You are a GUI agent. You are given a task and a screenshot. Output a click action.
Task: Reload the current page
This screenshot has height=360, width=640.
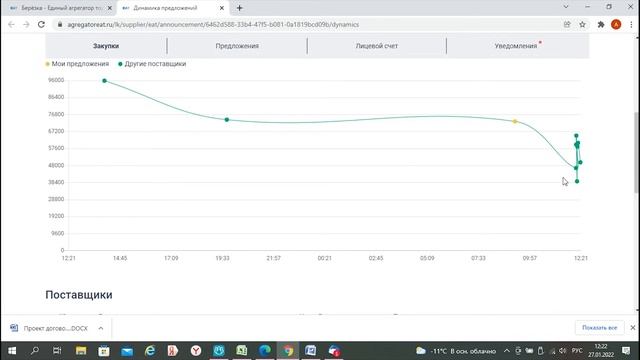point(41,24)
